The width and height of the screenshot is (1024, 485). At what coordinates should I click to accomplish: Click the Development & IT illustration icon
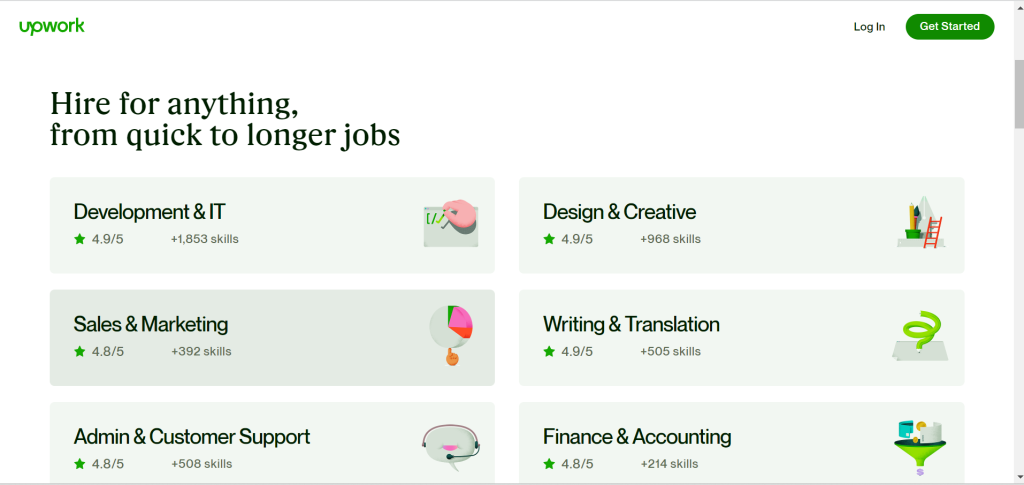pos(450,223)
